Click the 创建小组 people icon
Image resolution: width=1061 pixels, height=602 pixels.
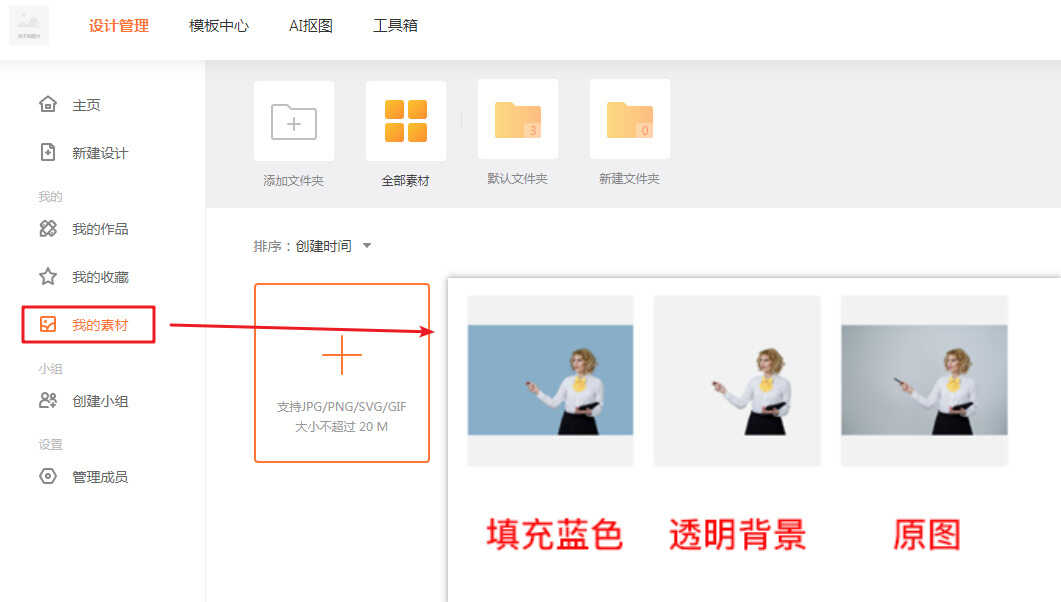pos(48,400)
